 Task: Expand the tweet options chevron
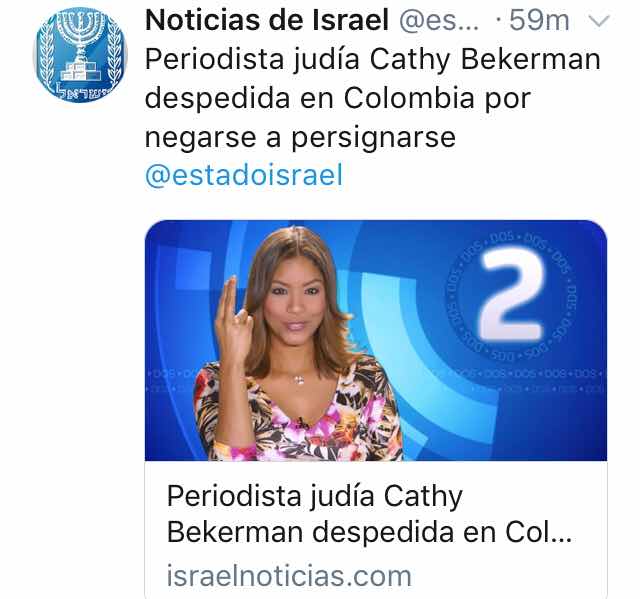click(600, 21)
